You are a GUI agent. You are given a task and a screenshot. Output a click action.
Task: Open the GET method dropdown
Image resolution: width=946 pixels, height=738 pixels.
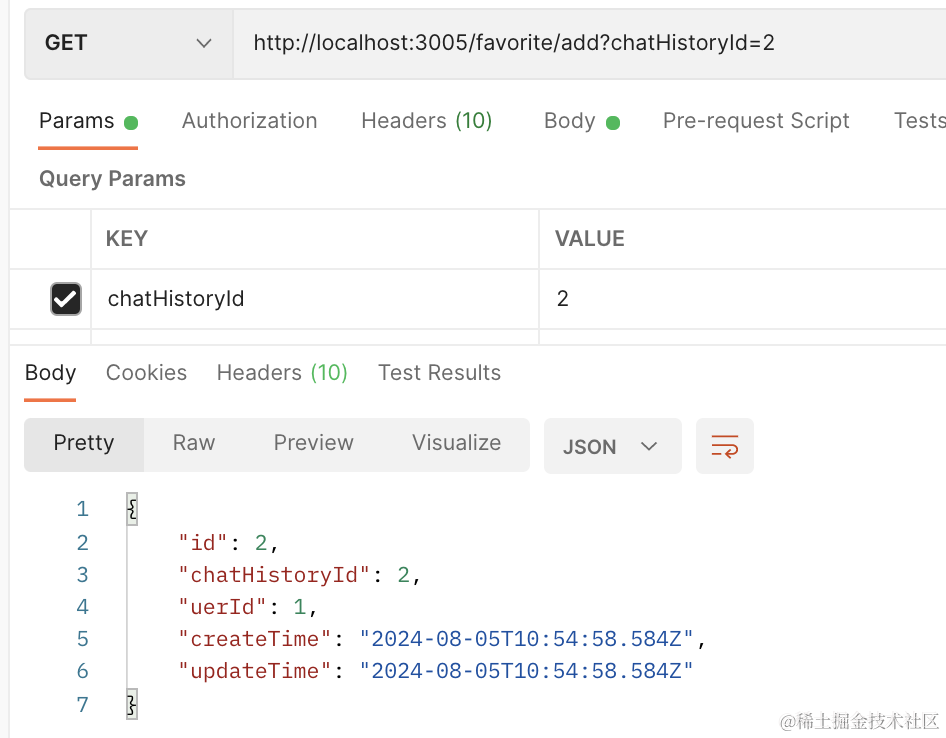[x=128, y=43]
